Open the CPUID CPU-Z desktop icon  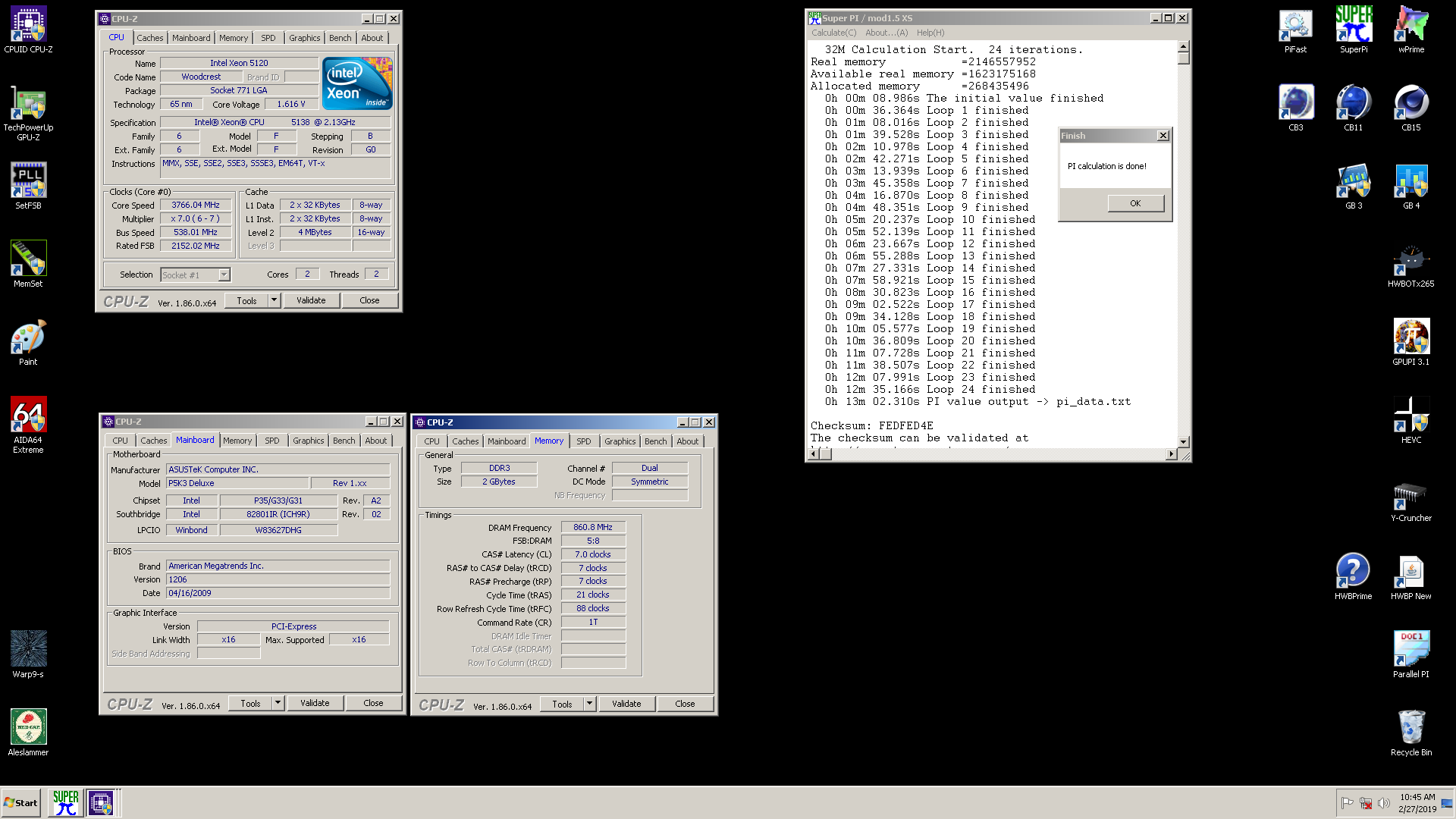point(28,30)
